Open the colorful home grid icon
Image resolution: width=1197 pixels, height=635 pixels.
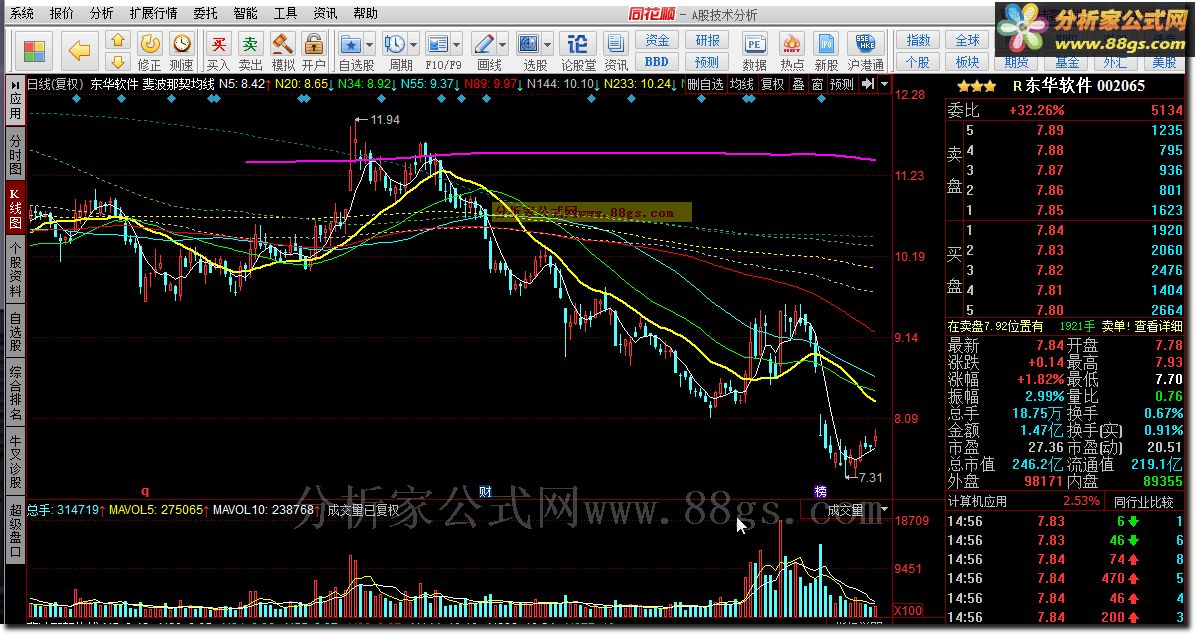click(x=34, y=51)
